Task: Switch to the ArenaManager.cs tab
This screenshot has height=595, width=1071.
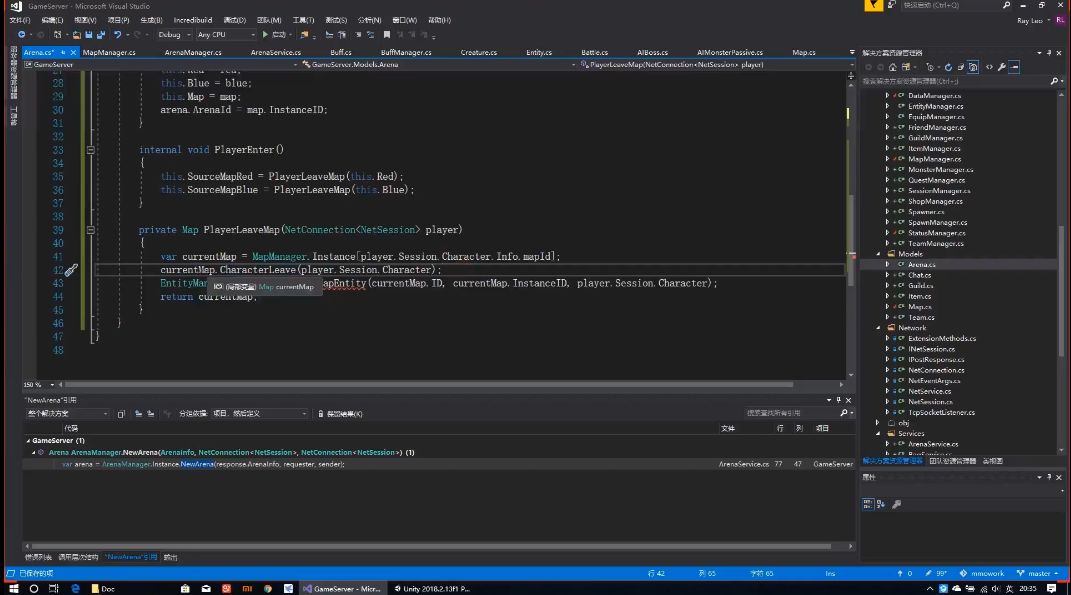Action: (x=193, y=52)
